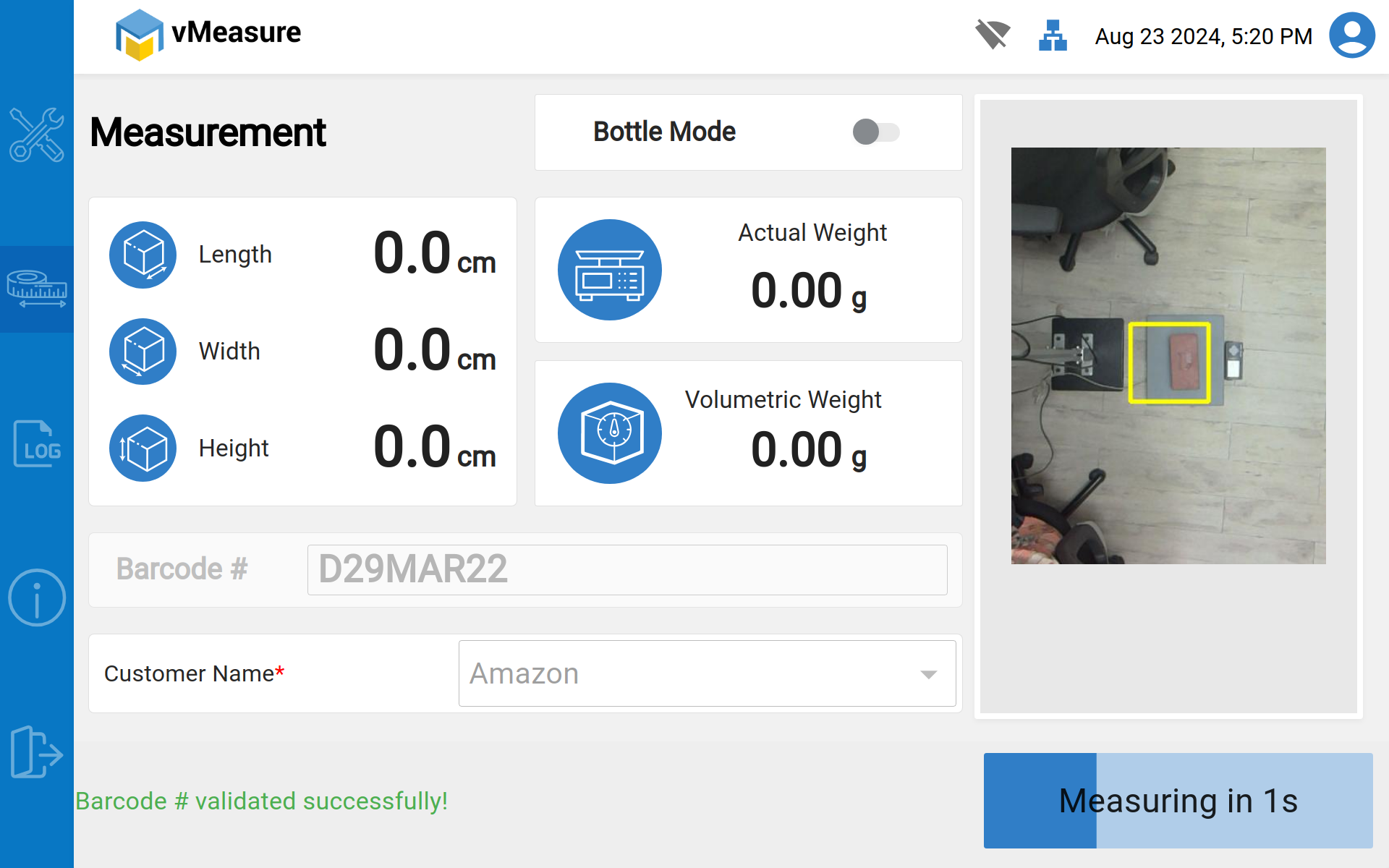Click the Length cube icon
Image resolution: width=1389 pixels, height=868 pixels.
[143, 255]
